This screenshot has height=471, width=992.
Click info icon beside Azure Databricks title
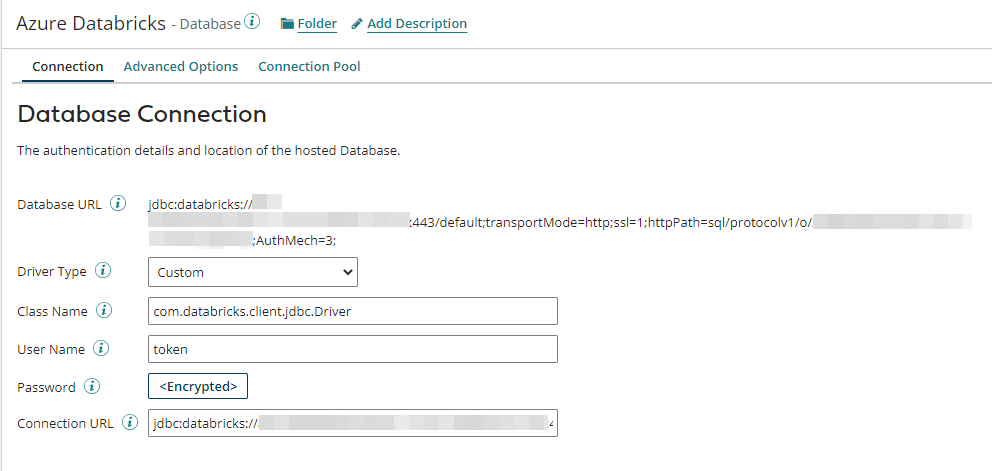(x=252, y=22)
